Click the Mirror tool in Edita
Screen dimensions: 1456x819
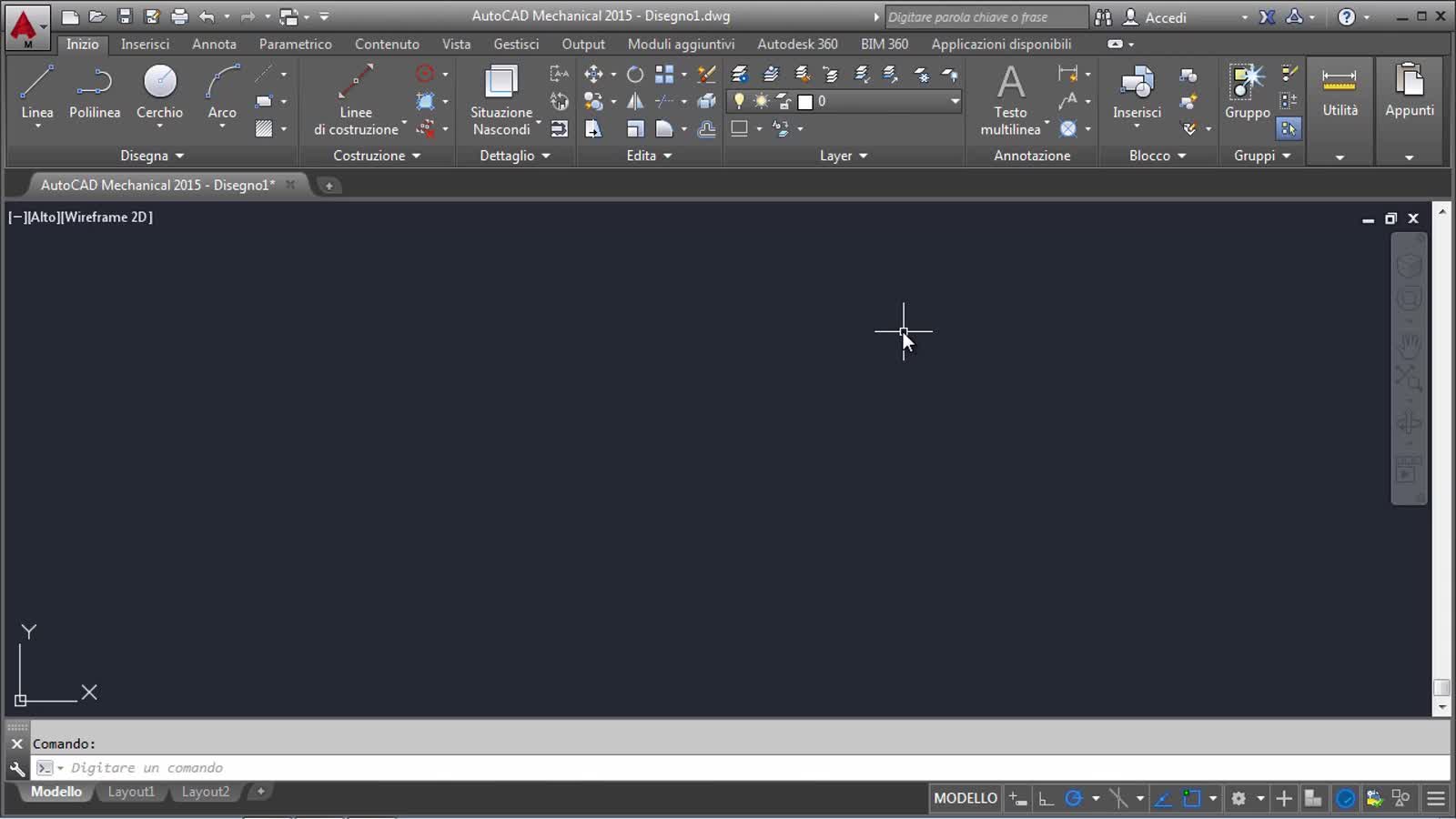tap(635, 101)
